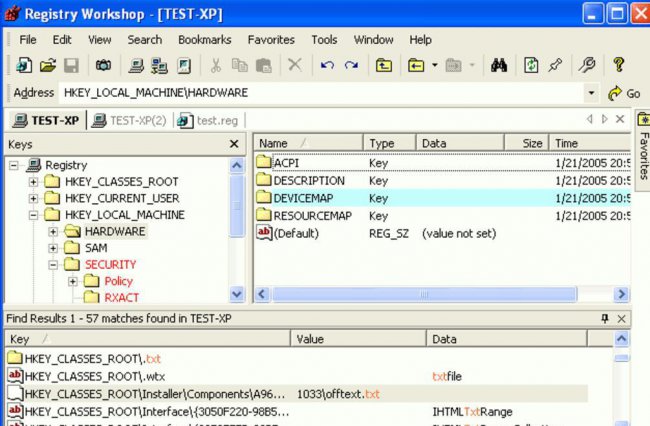Click the Copy icon in toolbar
650x426 pixels.
239,65
